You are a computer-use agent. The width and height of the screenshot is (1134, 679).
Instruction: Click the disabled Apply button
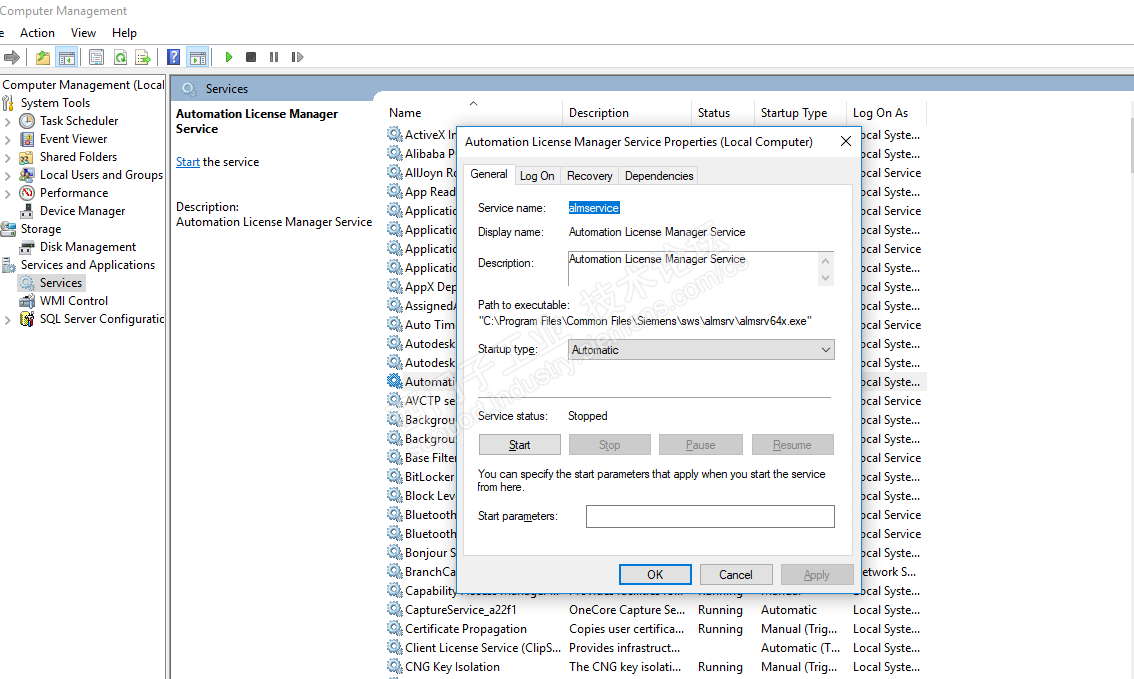[x=817, y=575]
